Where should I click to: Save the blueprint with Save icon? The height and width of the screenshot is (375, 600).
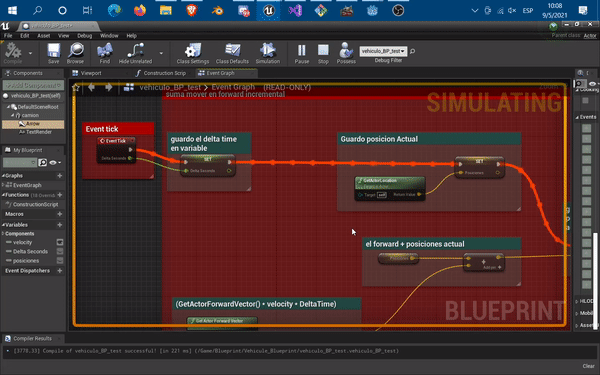(x=54, y=53)
